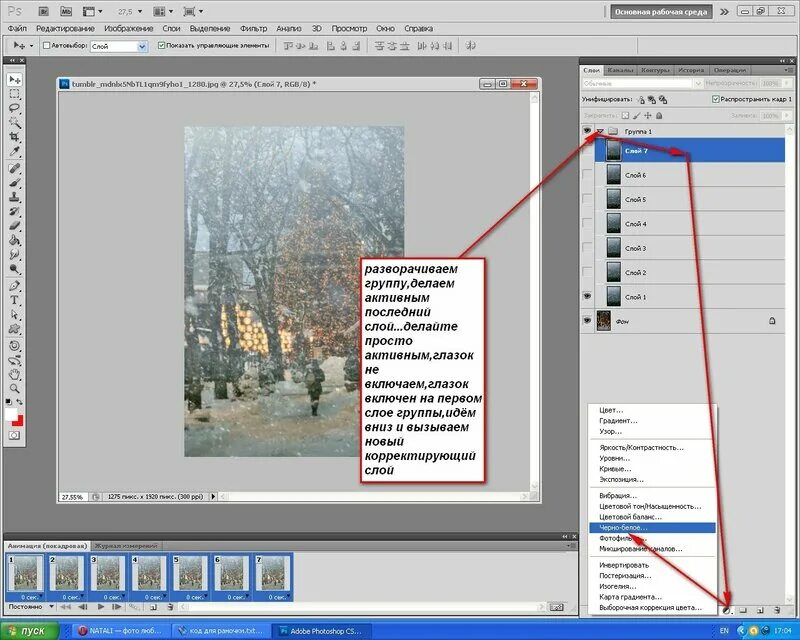This screenshot has width=800, height=640.
Task: Click the background color swatch
Action: point(19,422)
